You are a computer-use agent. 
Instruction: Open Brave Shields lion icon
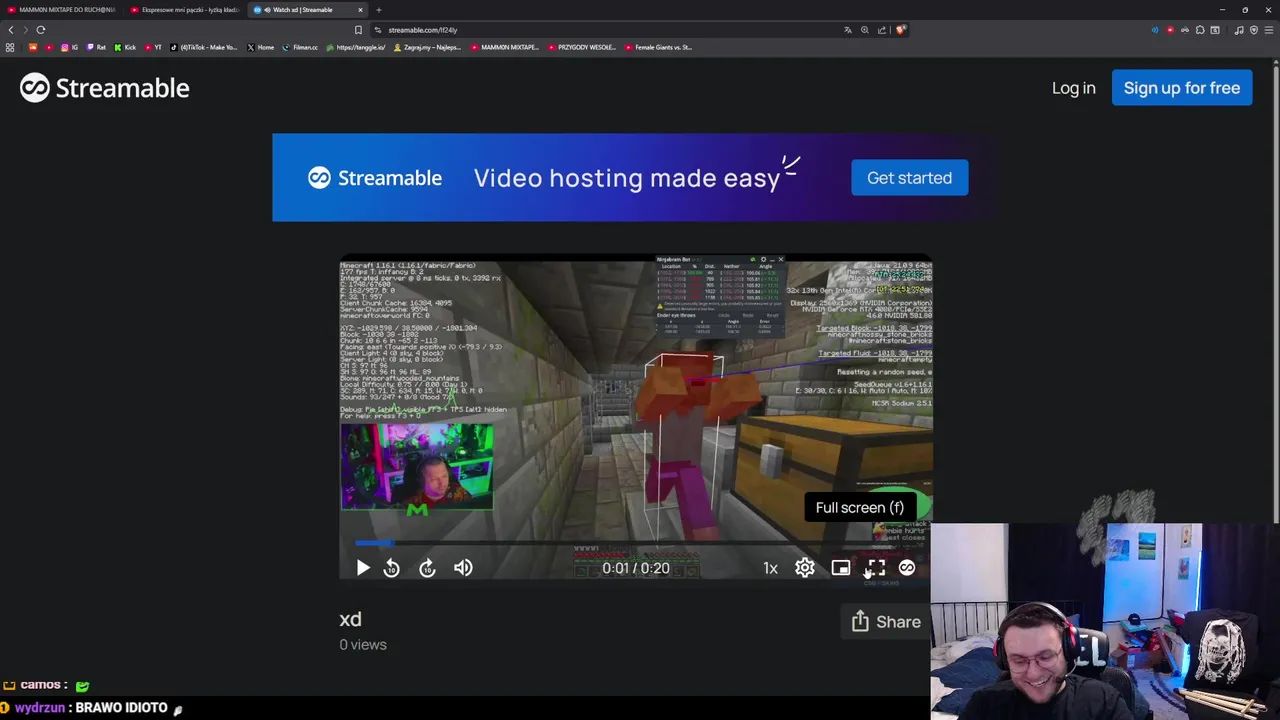pos(901,30)
